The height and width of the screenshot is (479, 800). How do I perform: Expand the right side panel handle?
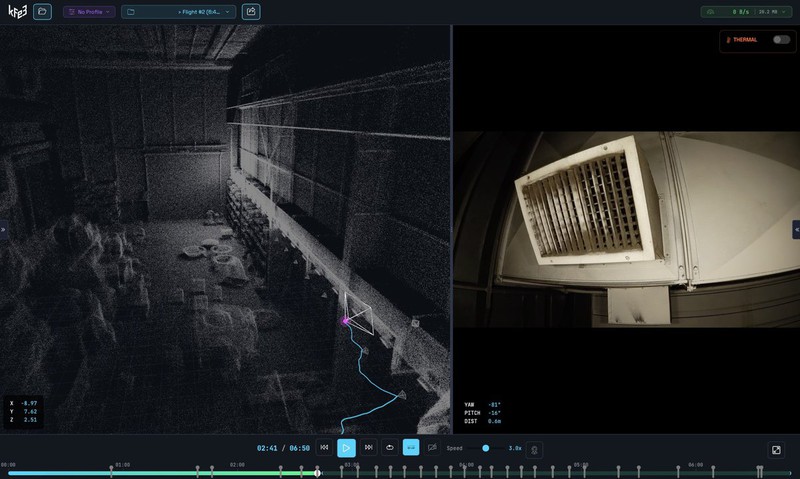796,229
